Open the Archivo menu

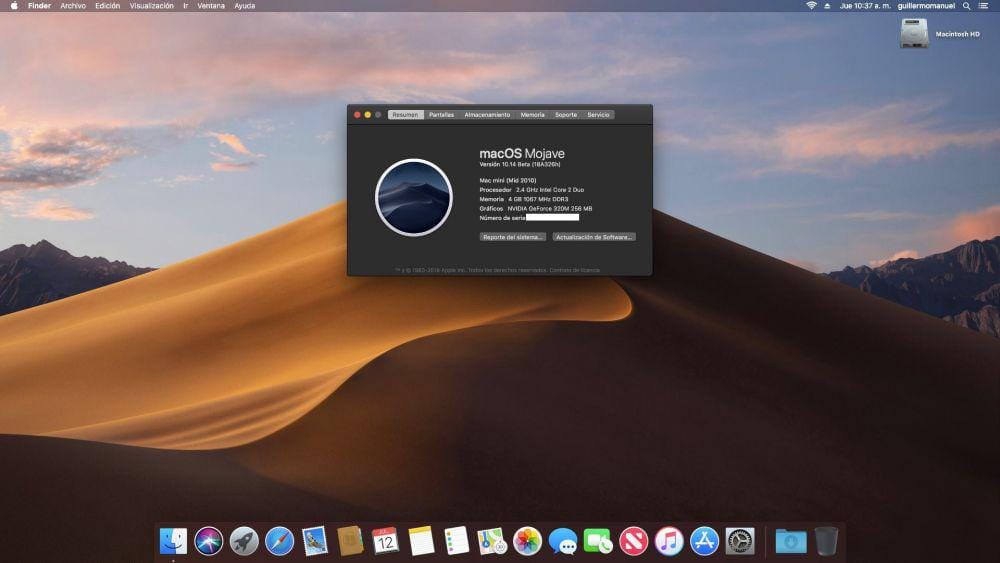73,6
